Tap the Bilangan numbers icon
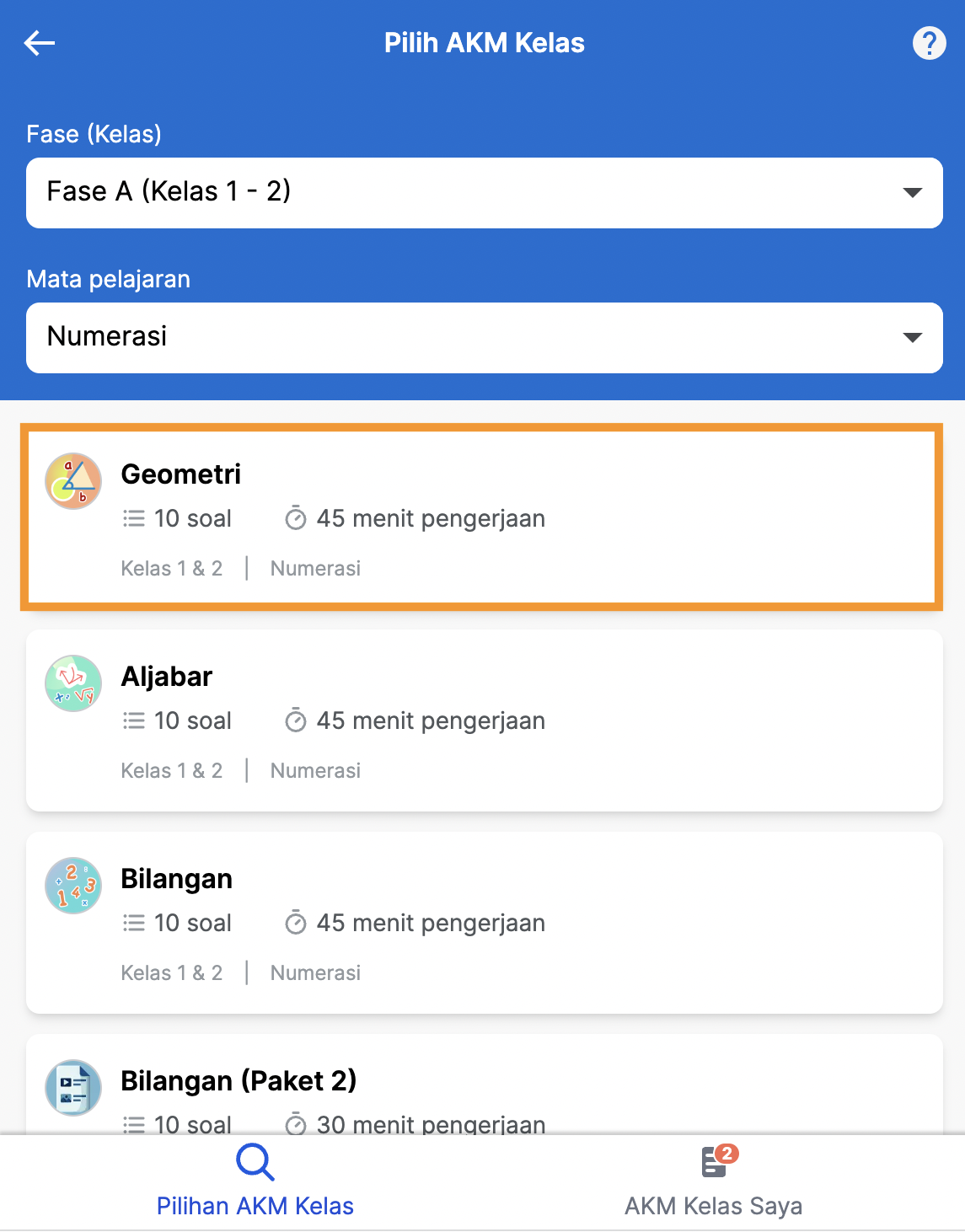The width and height of the screenshot is (965, 1232). pos(73,886)
